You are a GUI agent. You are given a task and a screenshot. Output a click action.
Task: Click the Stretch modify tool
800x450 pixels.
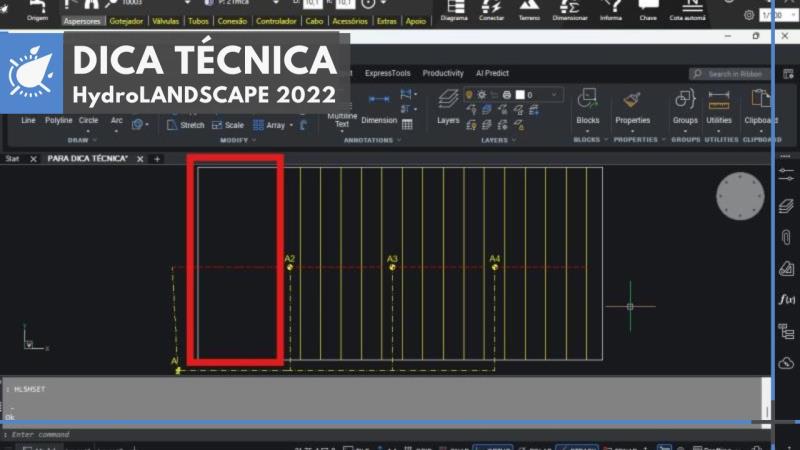[x=186, y=125]
